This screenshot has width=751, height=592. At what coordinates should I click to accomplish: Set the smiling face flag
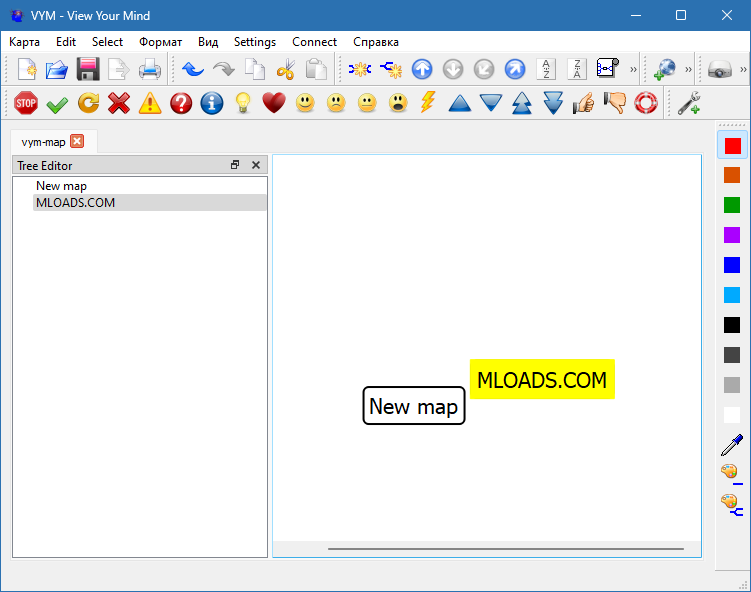[x=305, y=103]
